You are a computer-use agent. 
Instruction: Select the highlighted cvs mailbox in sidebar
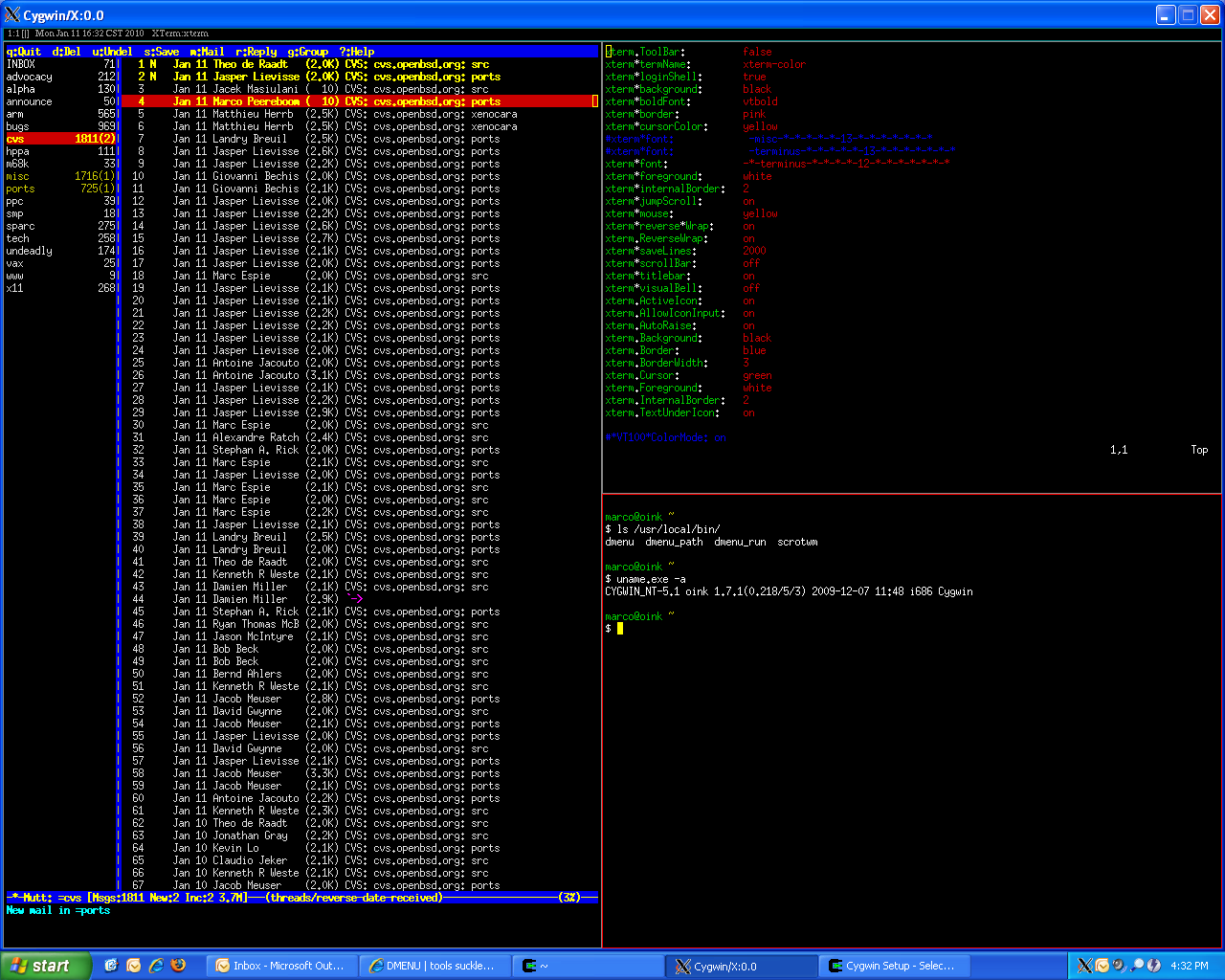tap(61, 139)
